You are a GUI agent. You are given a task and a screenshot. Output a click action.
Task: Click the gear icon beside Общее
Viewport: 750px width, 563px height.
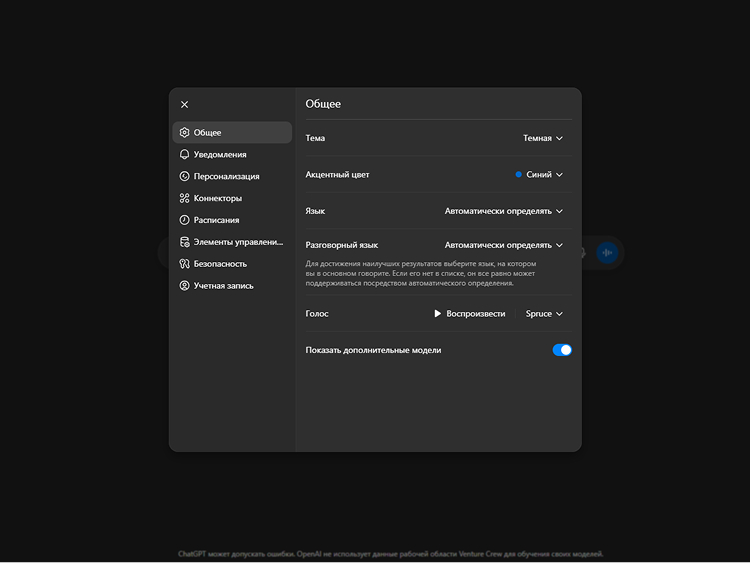tap(184, 132)
